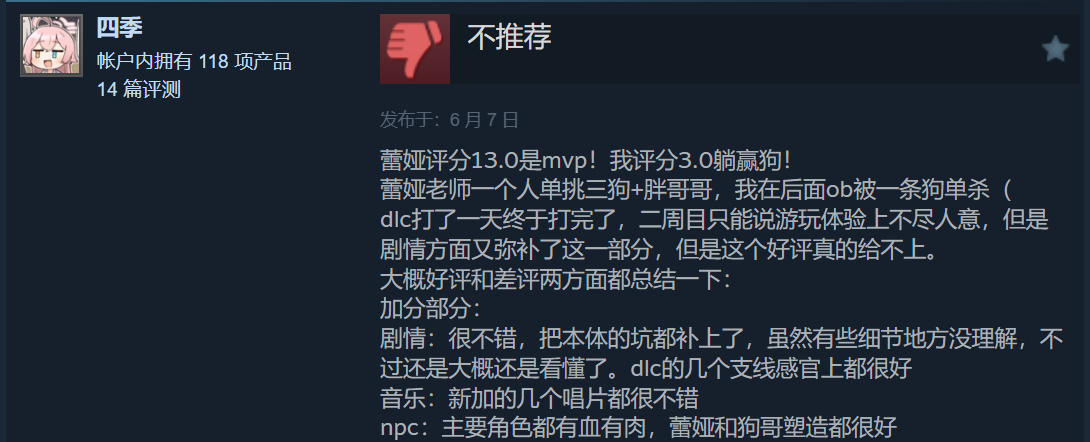Click the 音乐:新加的几个唱片都很不错 line
The width and height of the screenshot is (1090, 442).
point(539,399)
